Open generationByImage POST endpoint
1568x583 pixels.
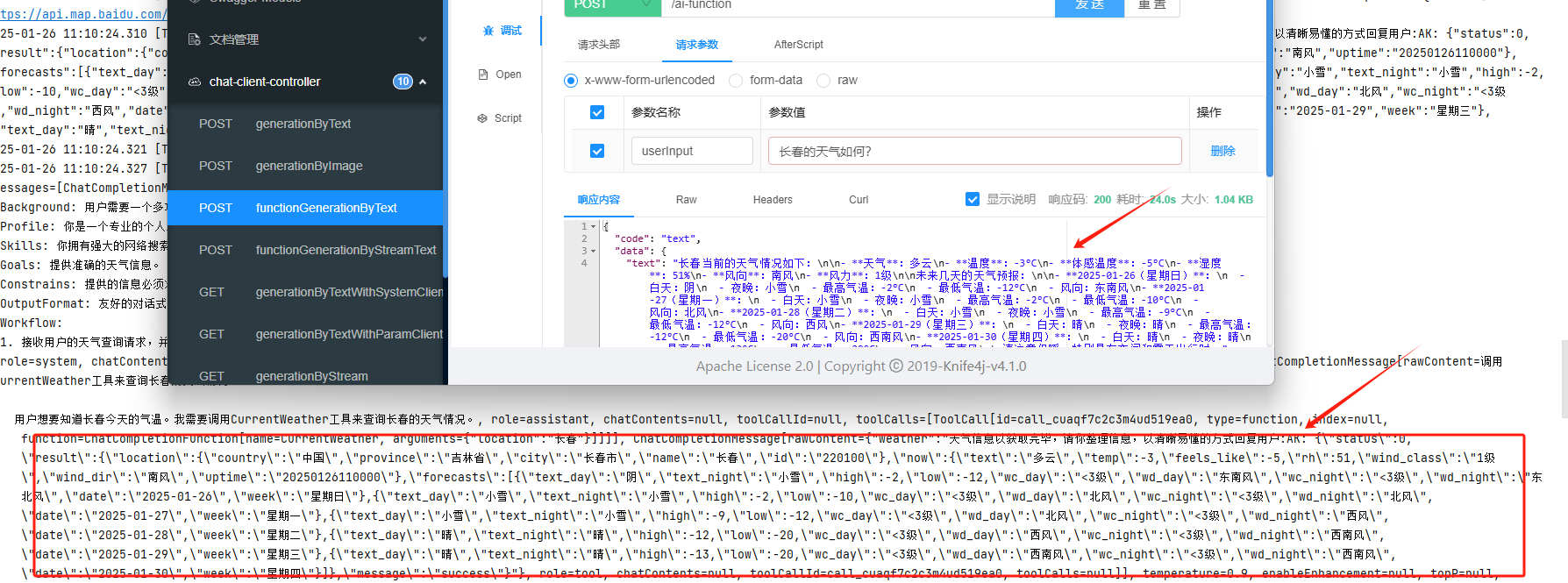click(x=305, y=166)
